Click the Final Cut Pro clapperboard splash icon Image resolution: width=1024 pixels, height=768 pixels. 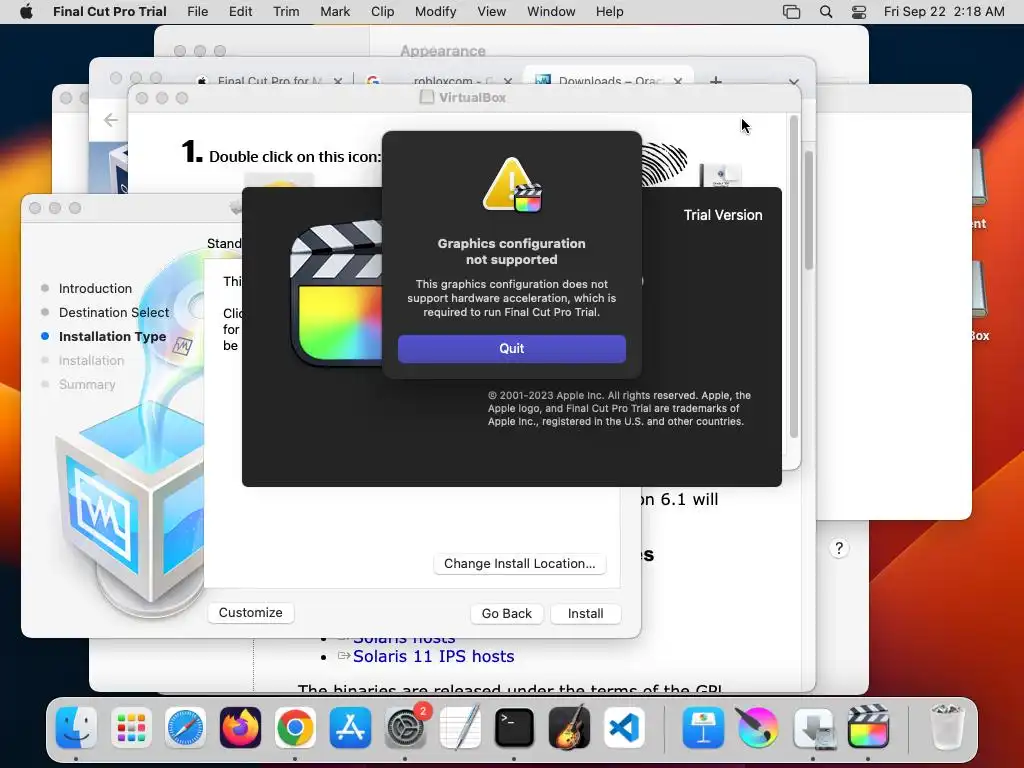[336, 294]
